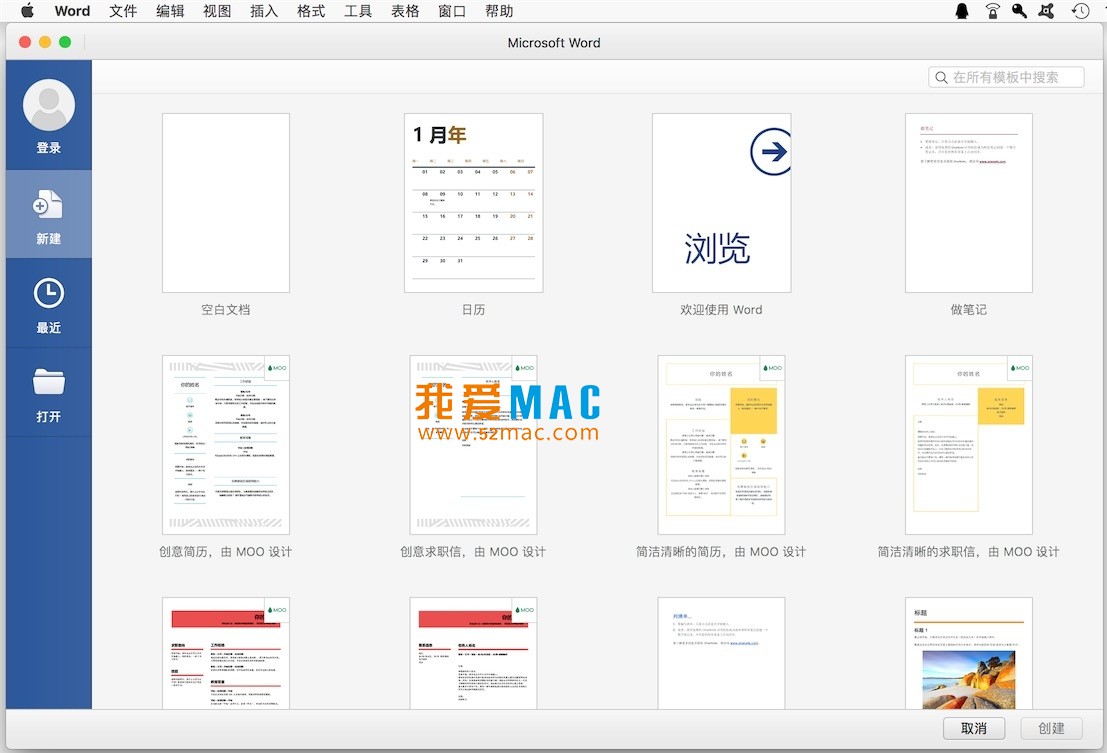The image size is (1107, 753).
Task: Click the 做笔记 caption text
Action: [x=969, y=310]
